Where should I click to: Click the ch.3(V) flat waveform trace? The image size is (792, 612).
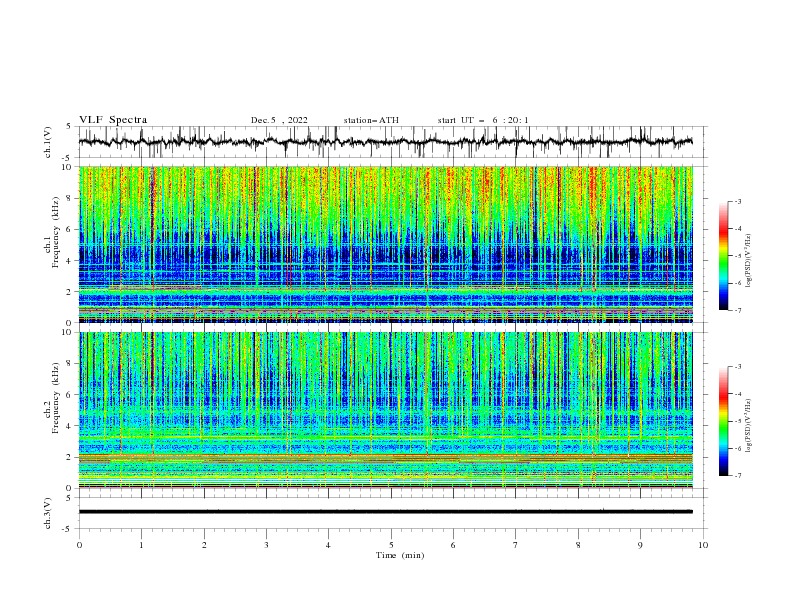(386, 512)
